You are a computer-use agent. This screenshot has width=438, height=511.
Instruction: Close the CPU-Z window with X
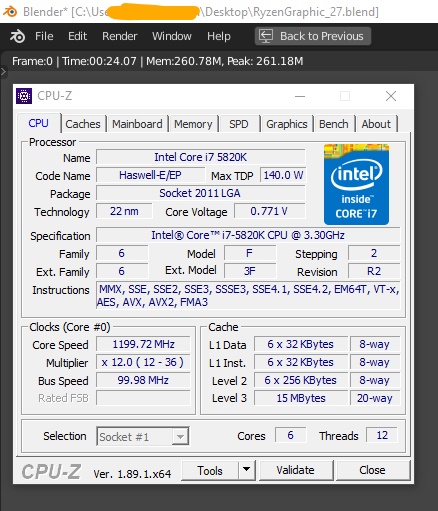[x=391, y=96]
